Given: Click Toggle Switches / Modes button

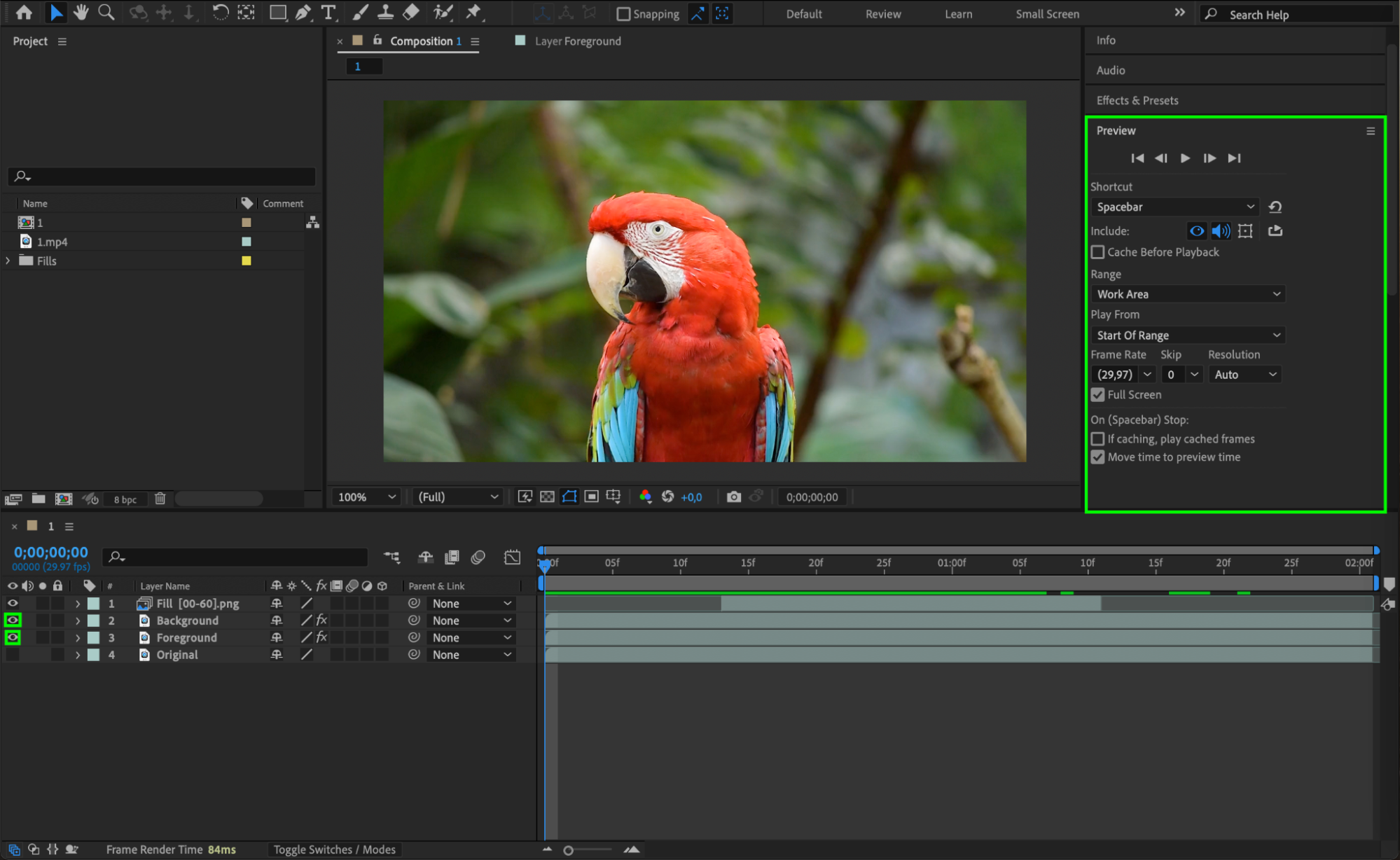Looking at the screenshot, I should pos(334,849).
